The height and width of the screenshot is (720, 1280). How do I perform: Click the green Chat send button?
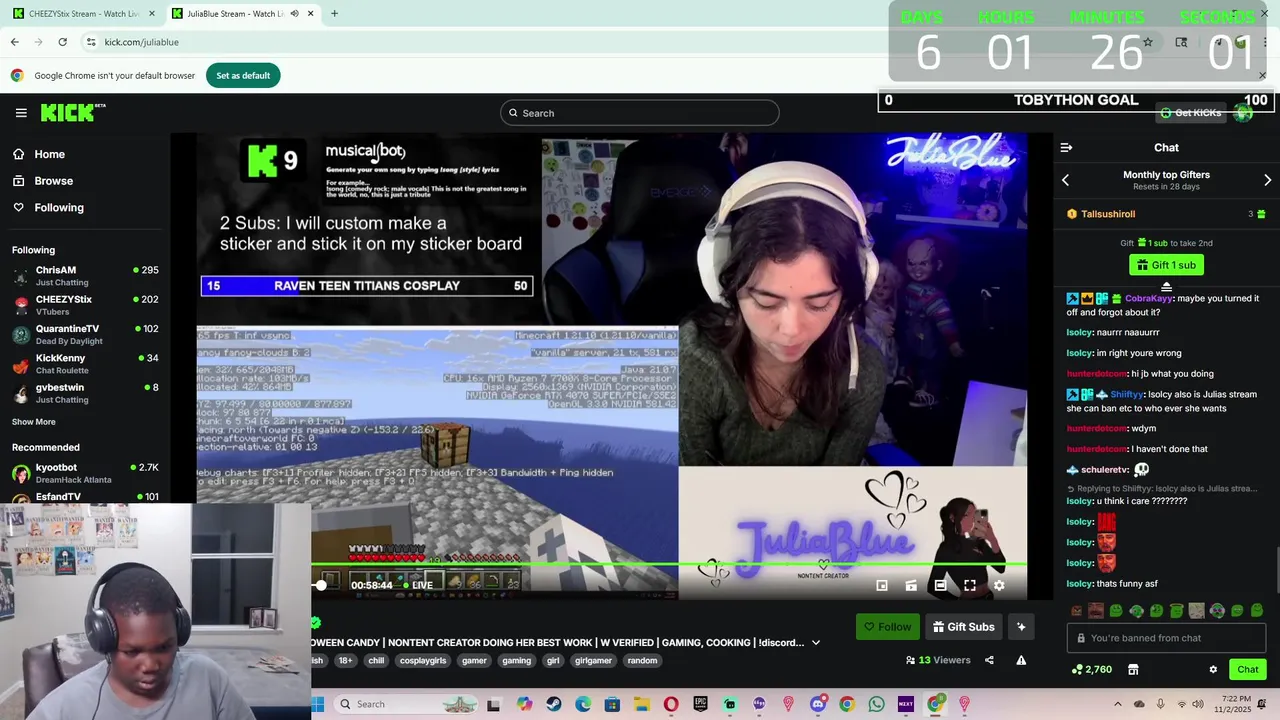point(1247,670)
